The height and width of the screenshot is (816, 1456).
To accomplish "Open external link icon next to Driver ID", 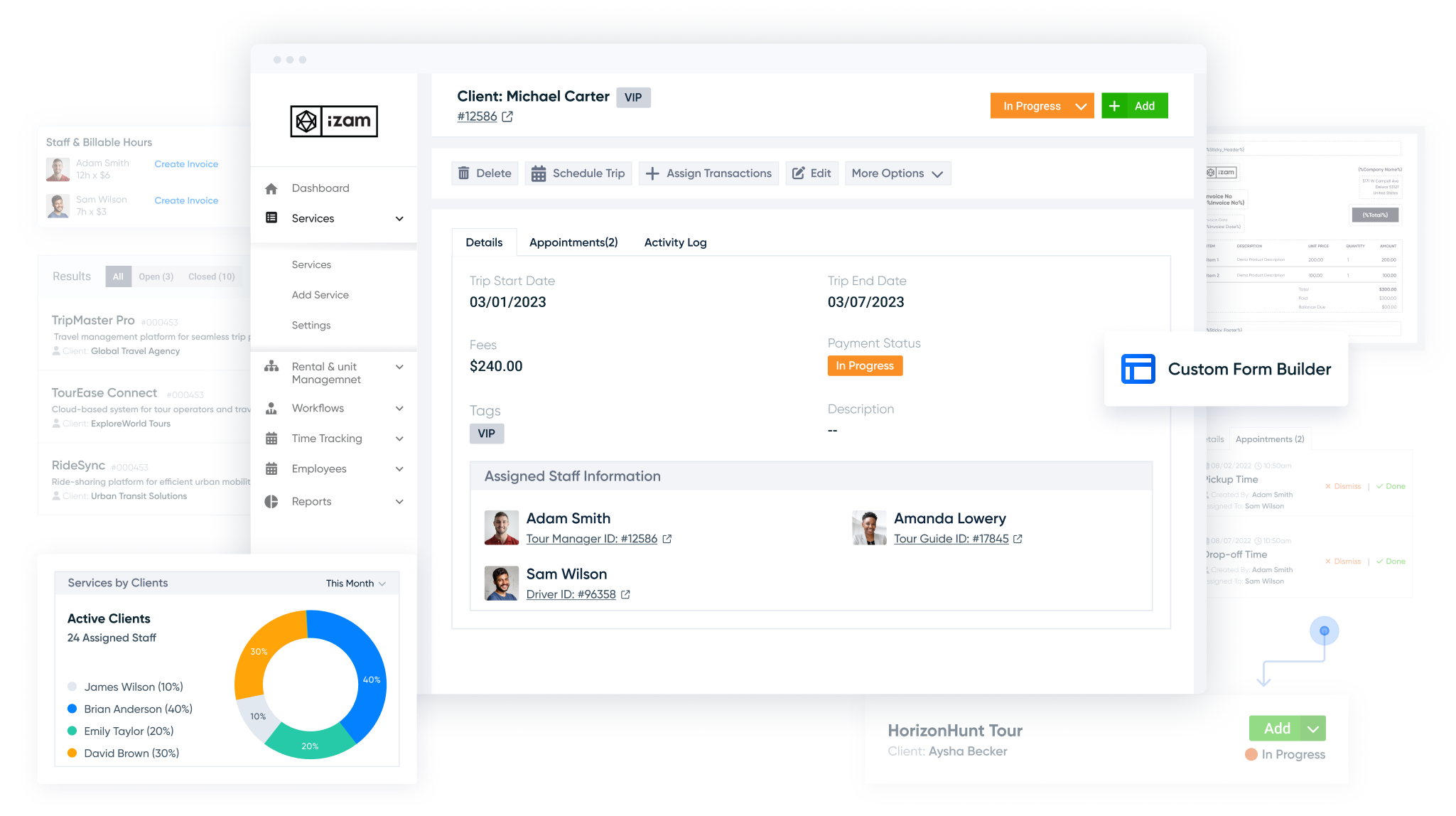I will coord(625,594).
